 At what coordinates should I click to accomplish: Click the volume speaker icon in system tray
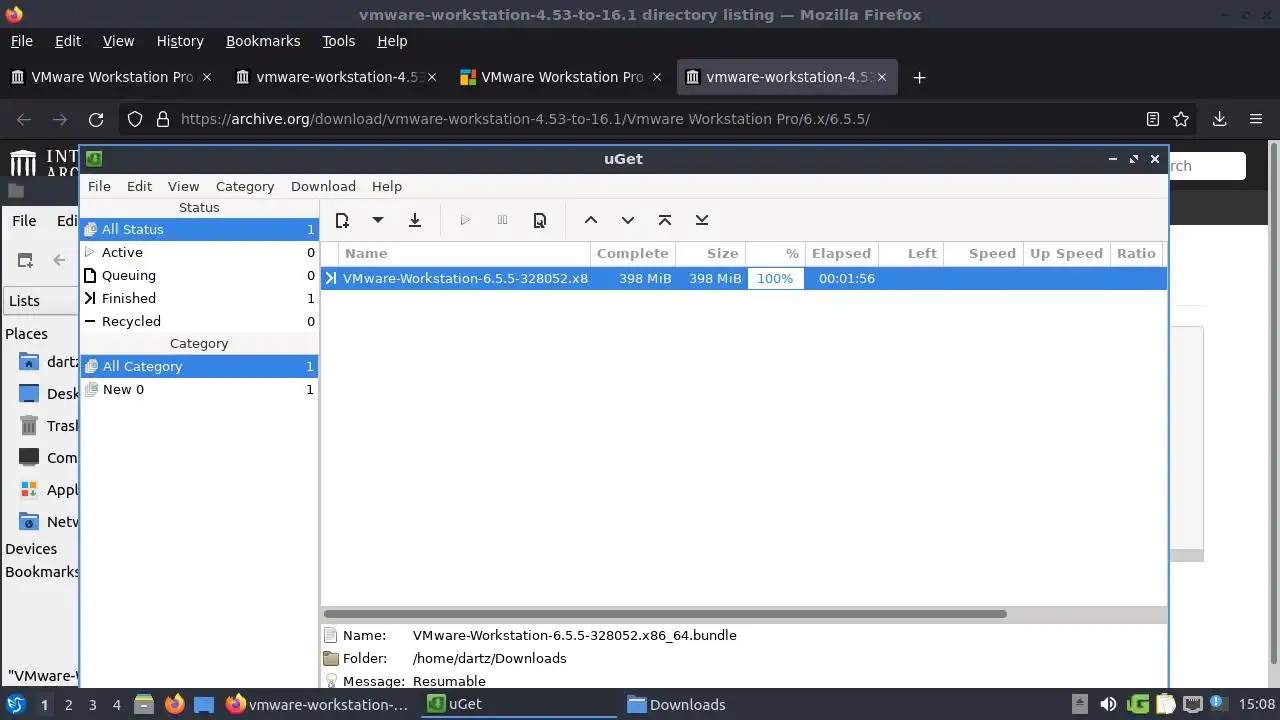[x=1108, y=704]
